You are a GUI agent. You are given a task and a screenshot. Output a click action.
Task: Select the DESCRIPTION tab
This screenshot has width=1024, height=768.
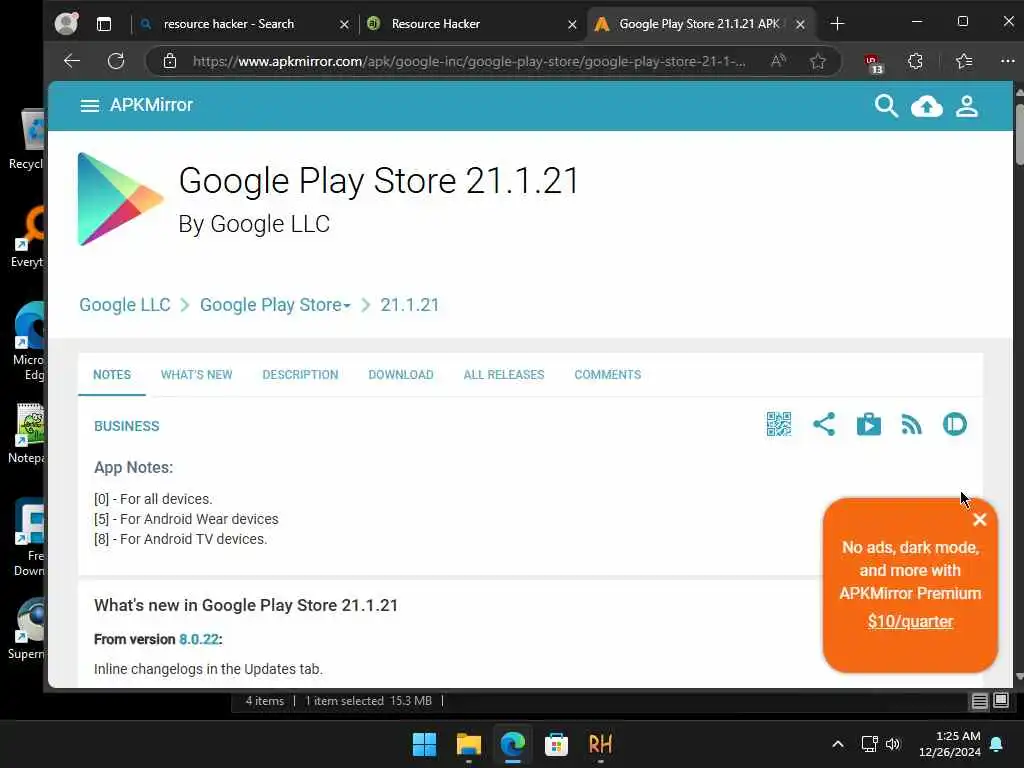pyautogui.click(x=300, y=375)
